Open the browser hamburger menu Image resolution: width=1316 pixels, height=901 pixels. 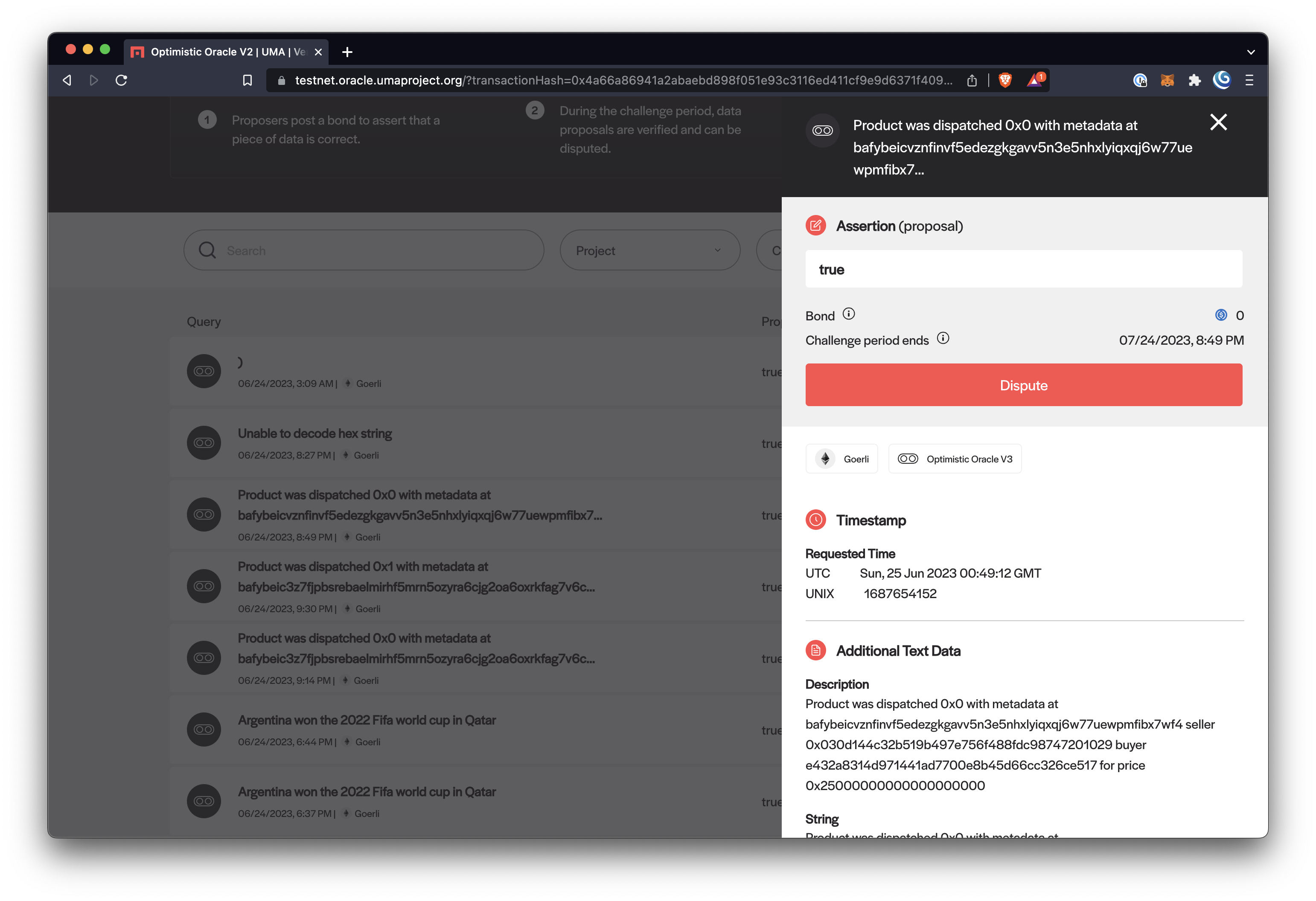[x=1249, y=80]
